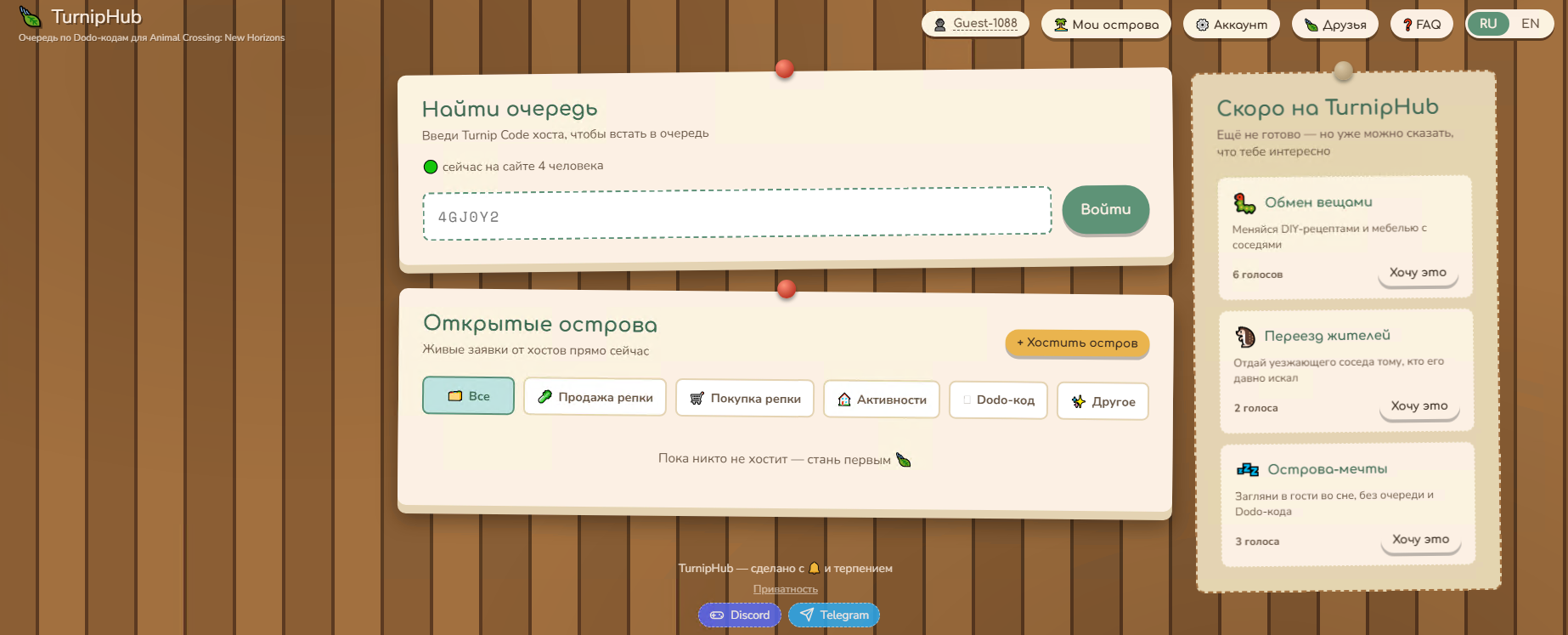Vote Хочу это for Переезд жителей
This screenshot has width=1568, height=635.
point(1419,406)
